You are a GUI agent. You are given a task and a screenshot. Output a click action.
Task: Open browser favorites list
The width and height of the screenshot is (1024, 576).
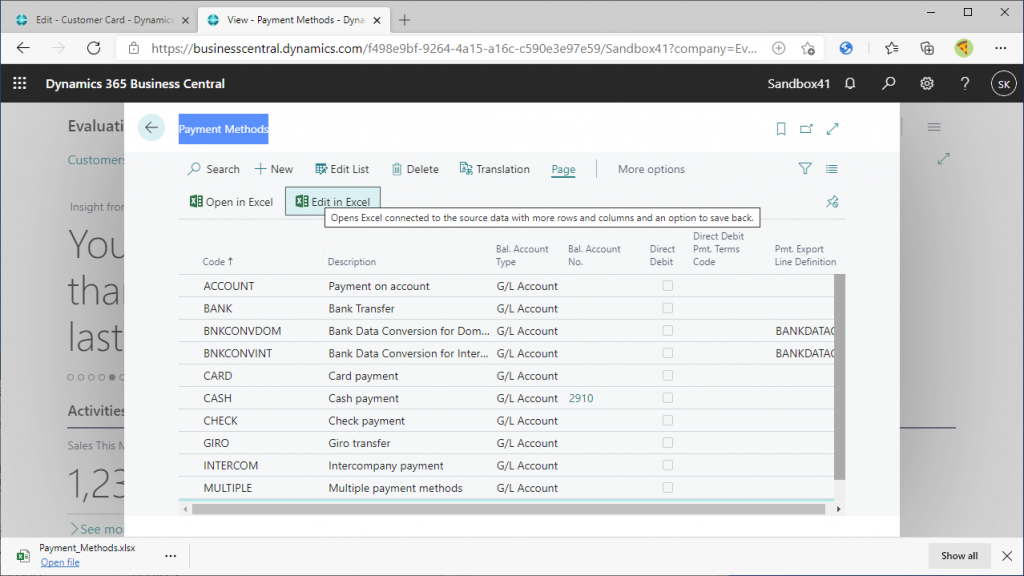891,48
